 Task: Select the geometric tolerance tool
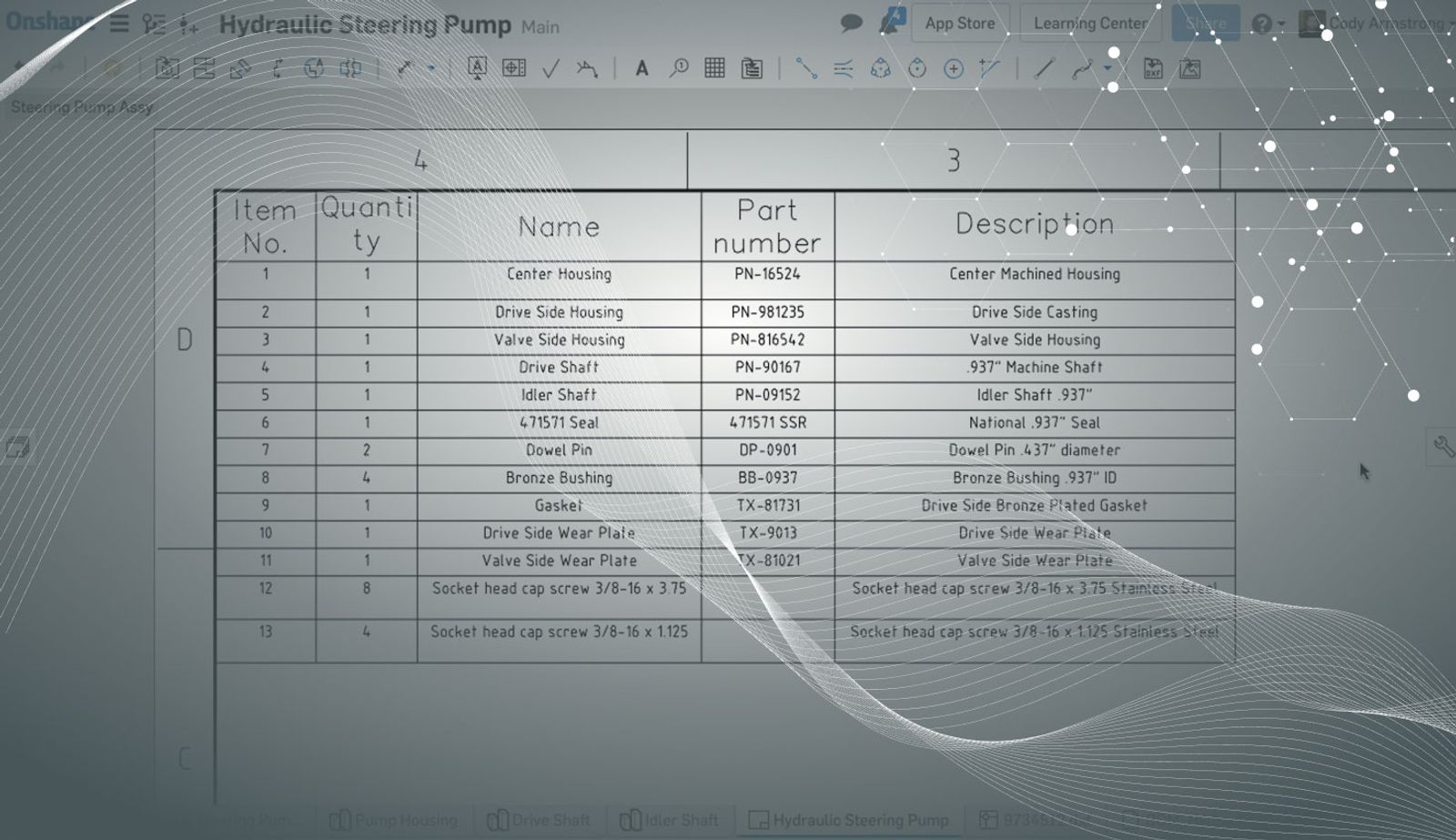(x=514, y=69)
